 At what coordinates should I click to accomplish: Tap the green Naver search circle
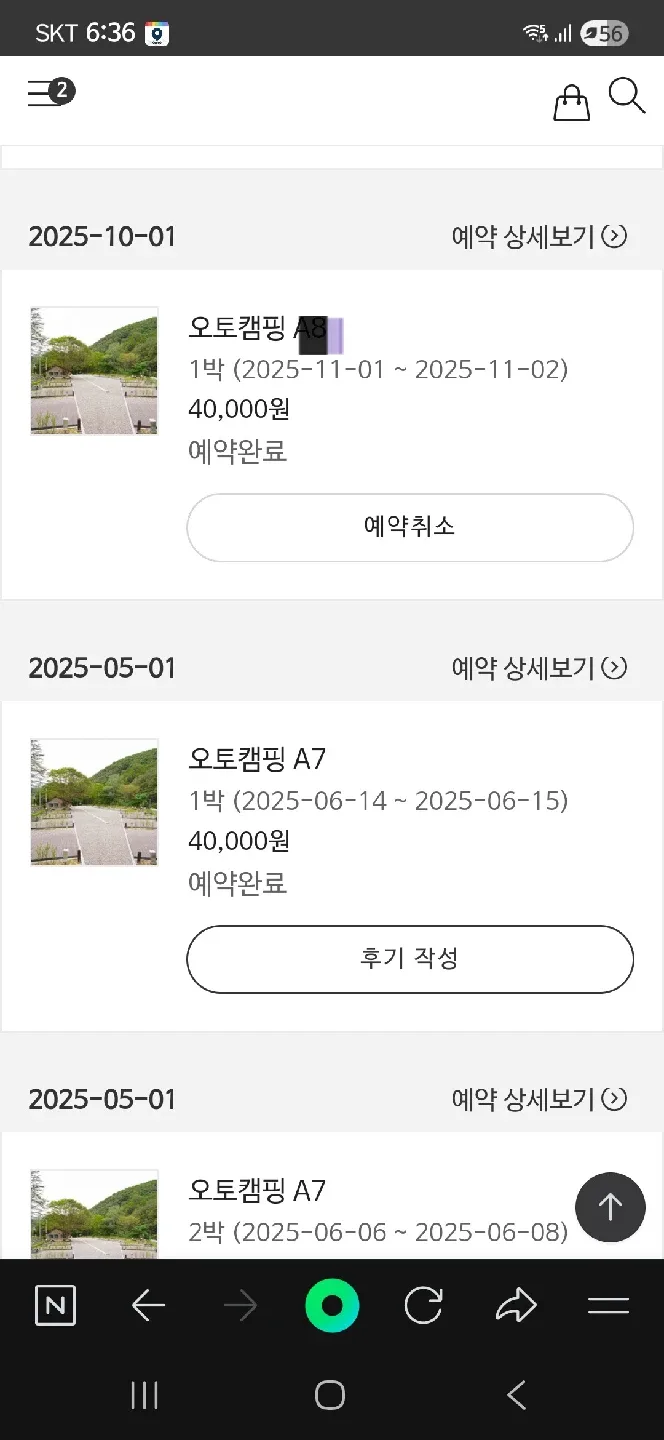[x=332, y=1306]
